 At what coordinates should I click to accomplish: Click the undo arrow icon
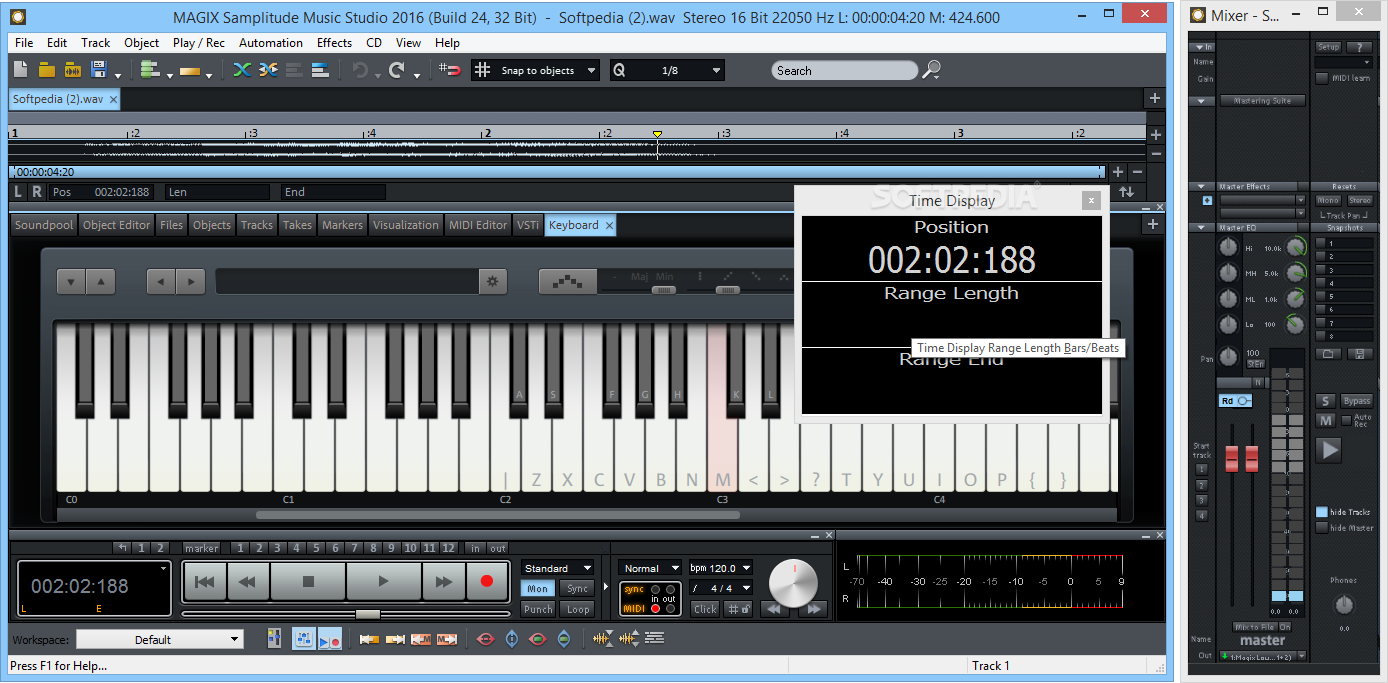(x=360, y=70)
